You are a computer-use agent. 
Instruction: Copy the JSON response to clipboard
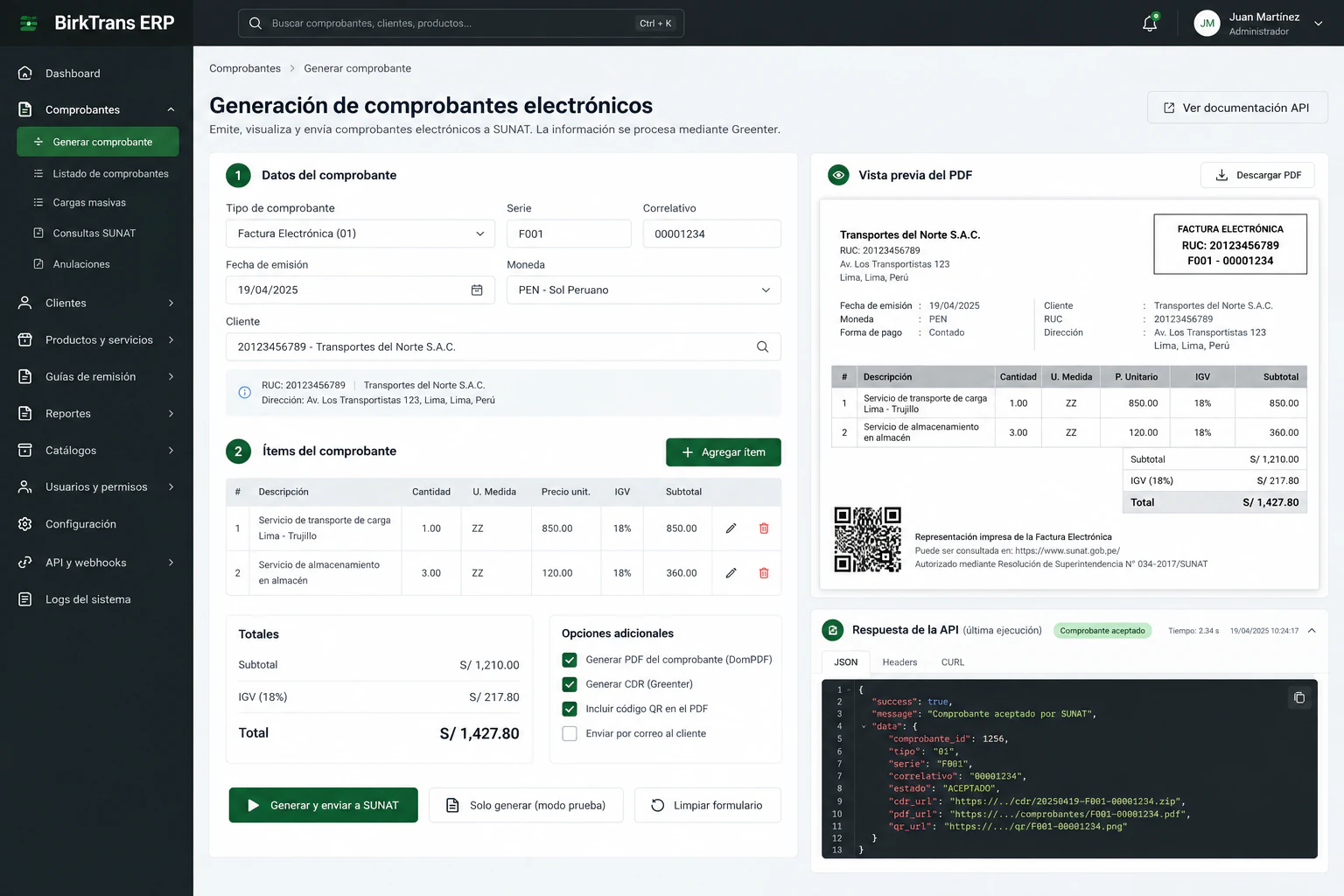coord(1299,697)
